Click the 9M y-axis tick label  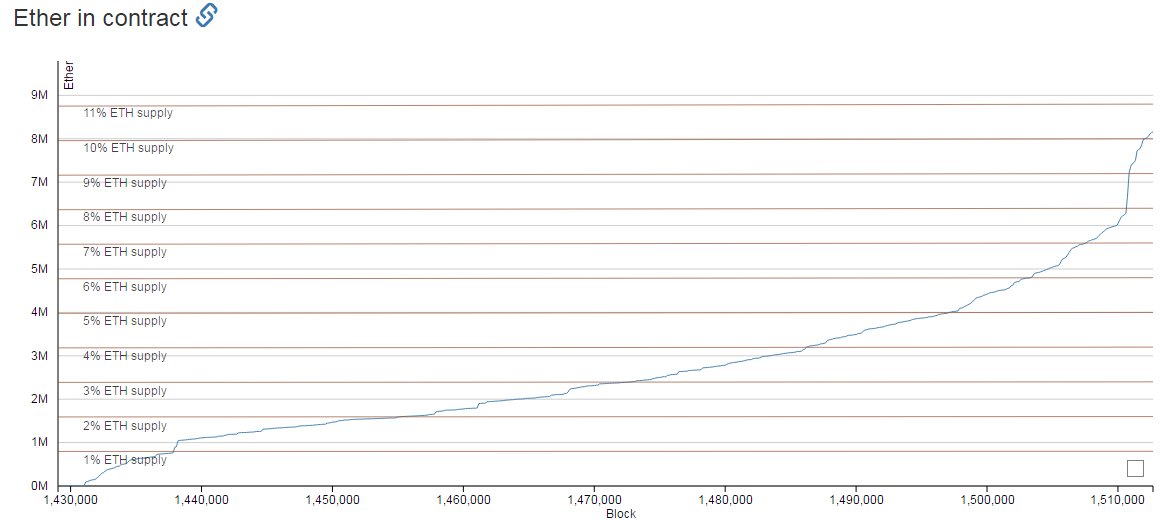pyautogui.click(x=40, y=95)
